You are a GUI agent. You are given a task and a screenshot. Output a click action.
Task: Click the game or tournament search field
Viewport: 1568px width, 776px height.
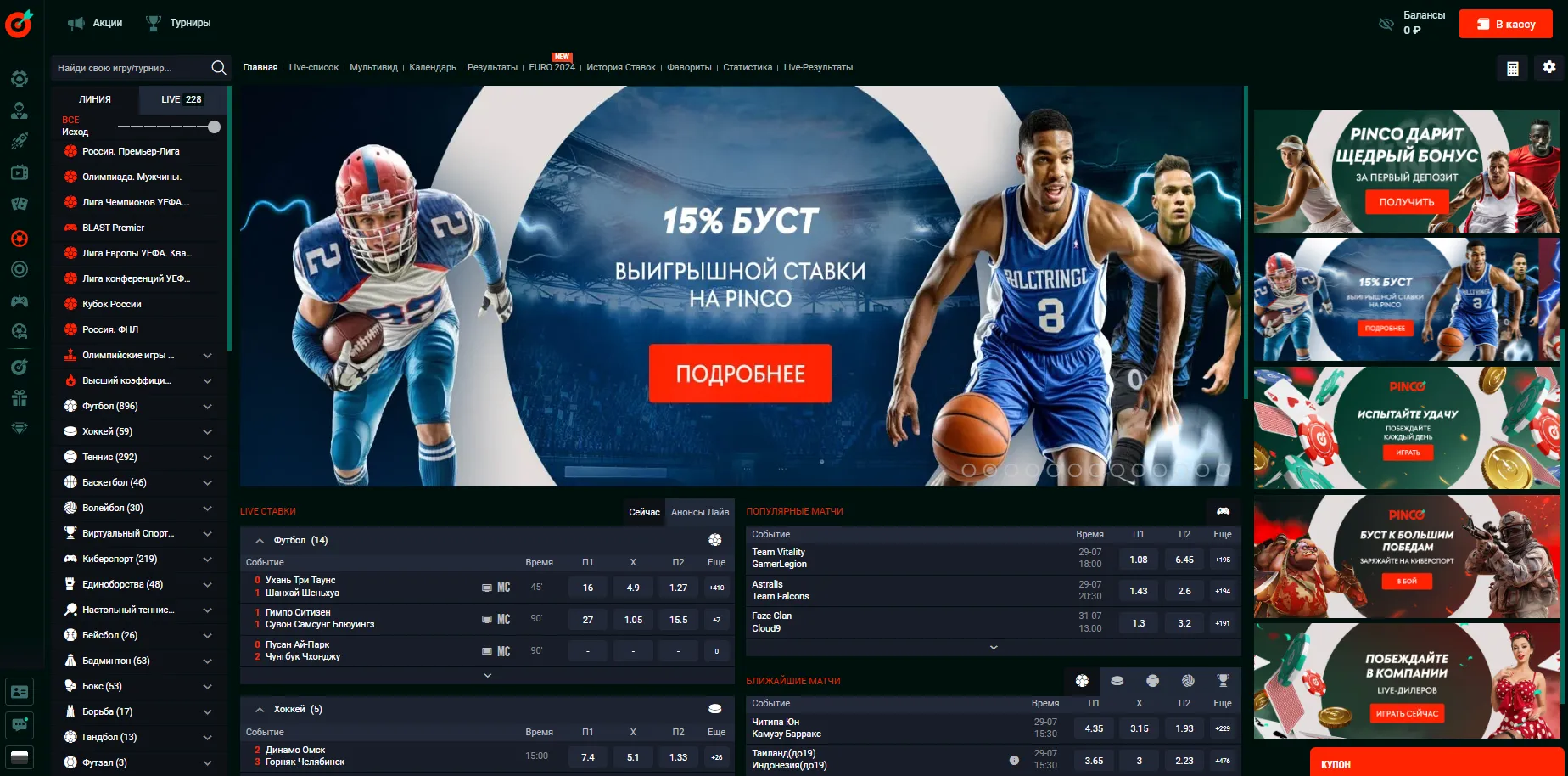(127, 68)
